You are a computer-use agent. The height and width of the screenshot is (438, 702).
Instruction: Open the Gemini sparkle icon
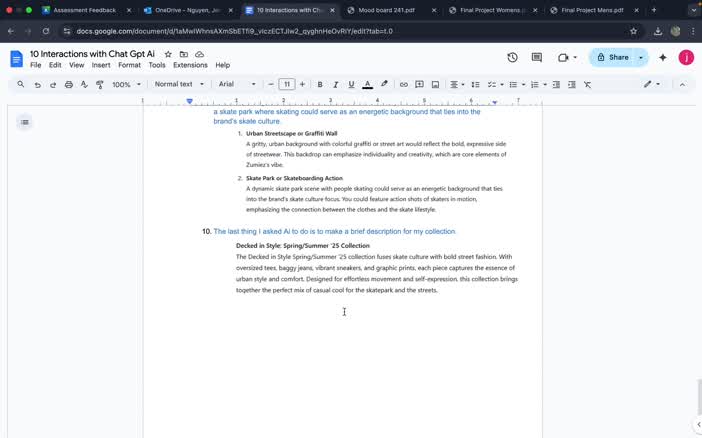tap(663, 57)
